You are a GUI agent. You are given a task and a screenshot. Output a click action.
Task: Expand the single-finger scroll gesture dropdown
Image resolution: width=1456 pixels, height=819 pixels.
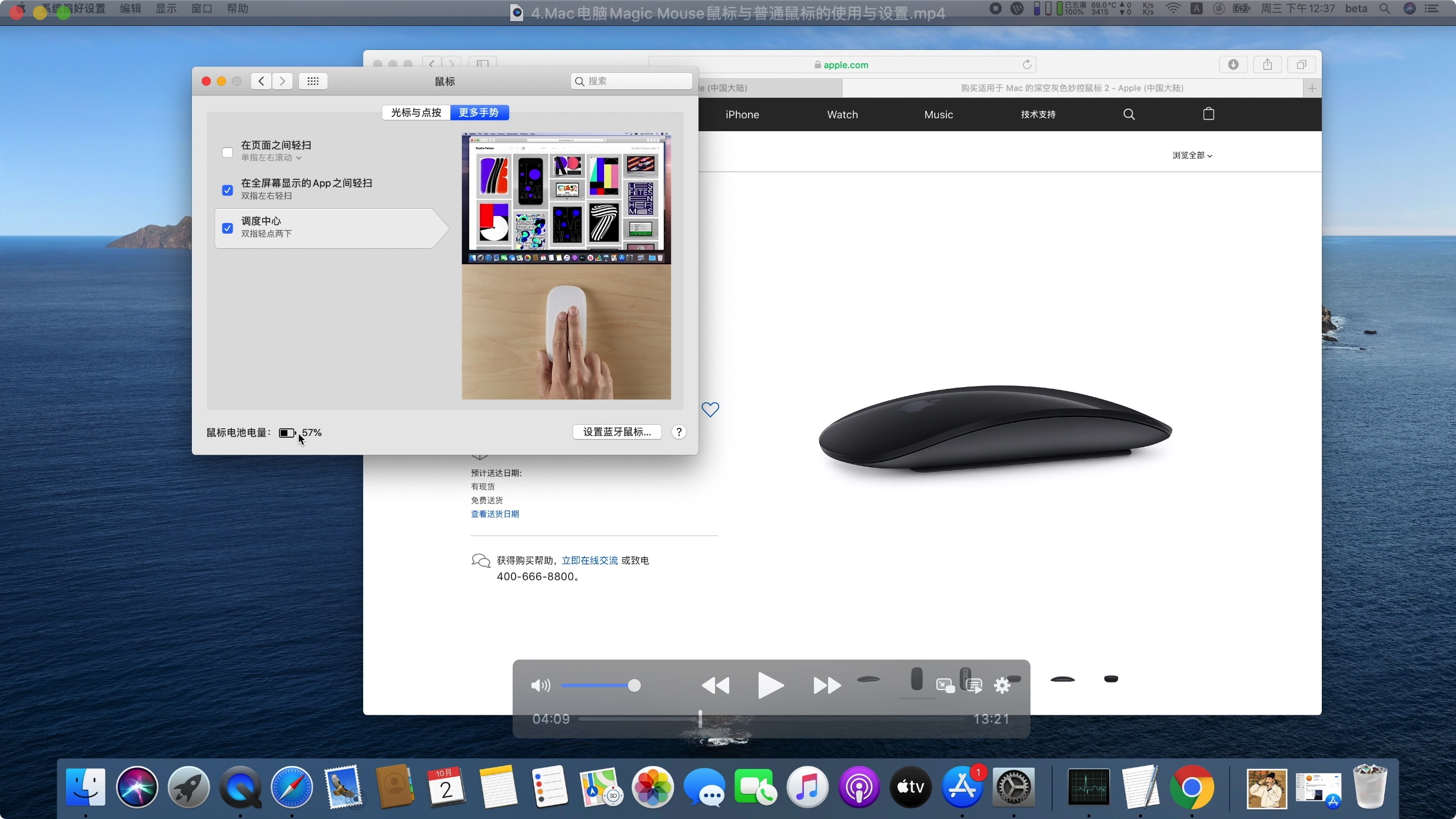271,158
